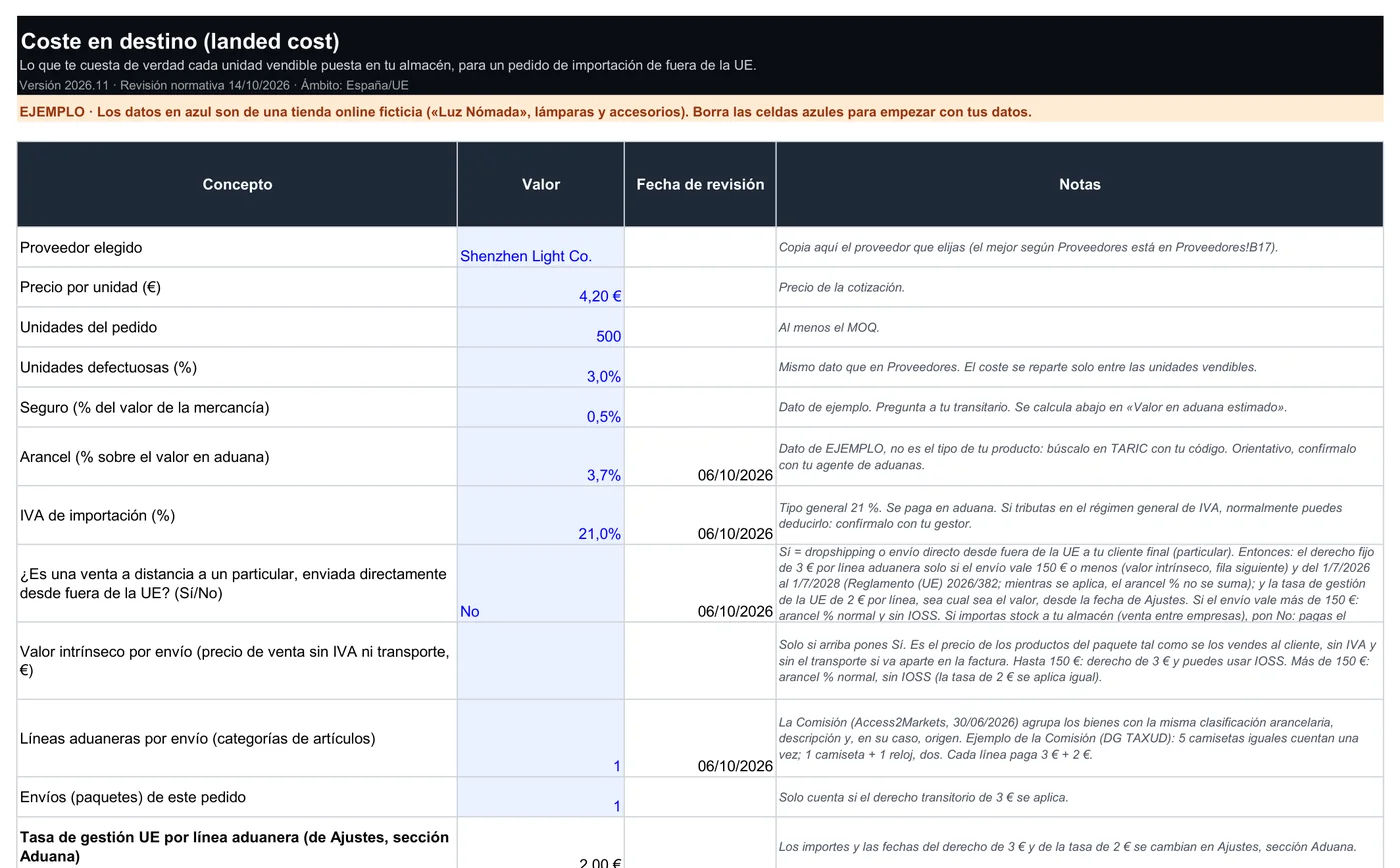Select the 06/10/2026 date in the IVA row
The height and width of the screenshot is (868, 1400).
[735, 534]
